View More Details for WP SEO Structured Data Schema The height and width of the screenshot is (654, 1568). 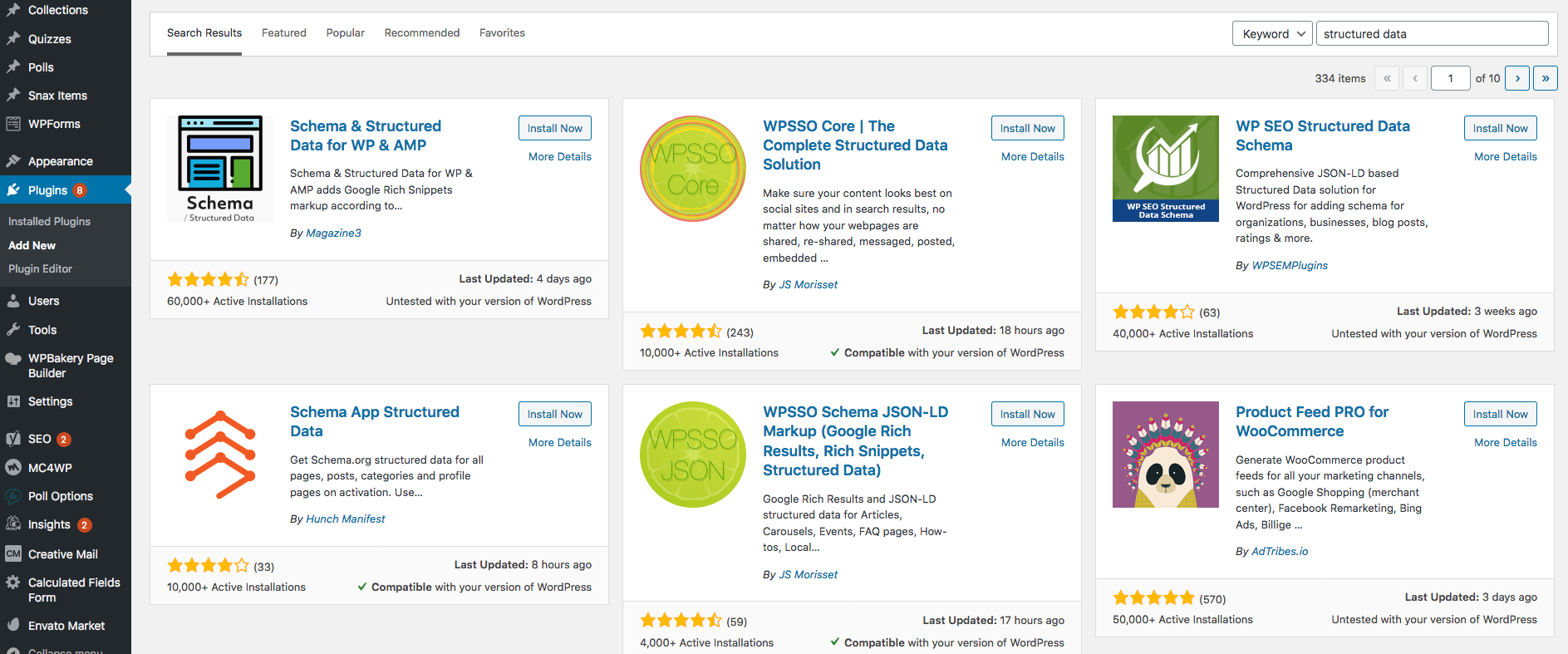click(1505, 156)
